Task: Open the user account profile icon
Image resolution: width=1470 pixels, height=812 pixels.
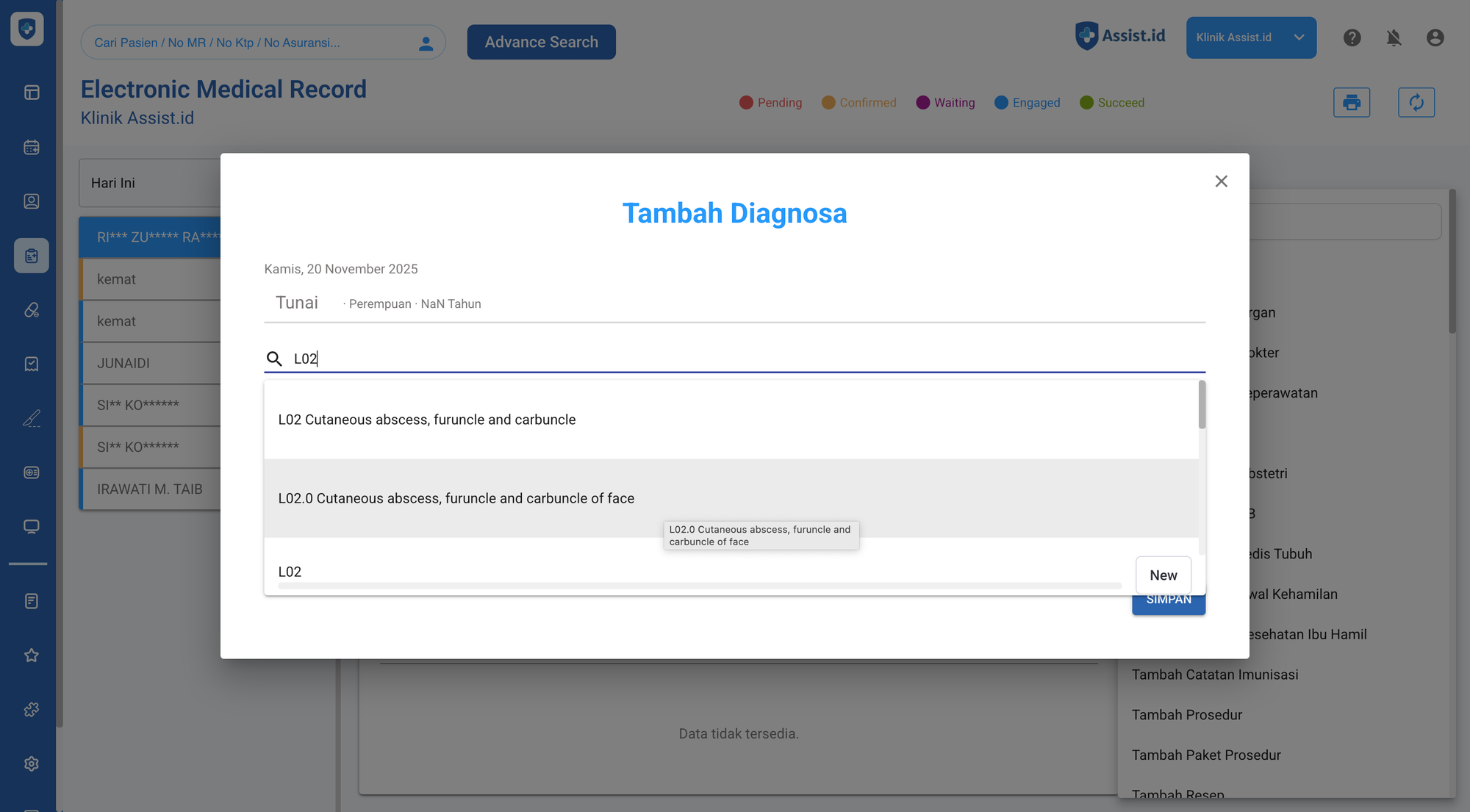Action: point(1434,37)
